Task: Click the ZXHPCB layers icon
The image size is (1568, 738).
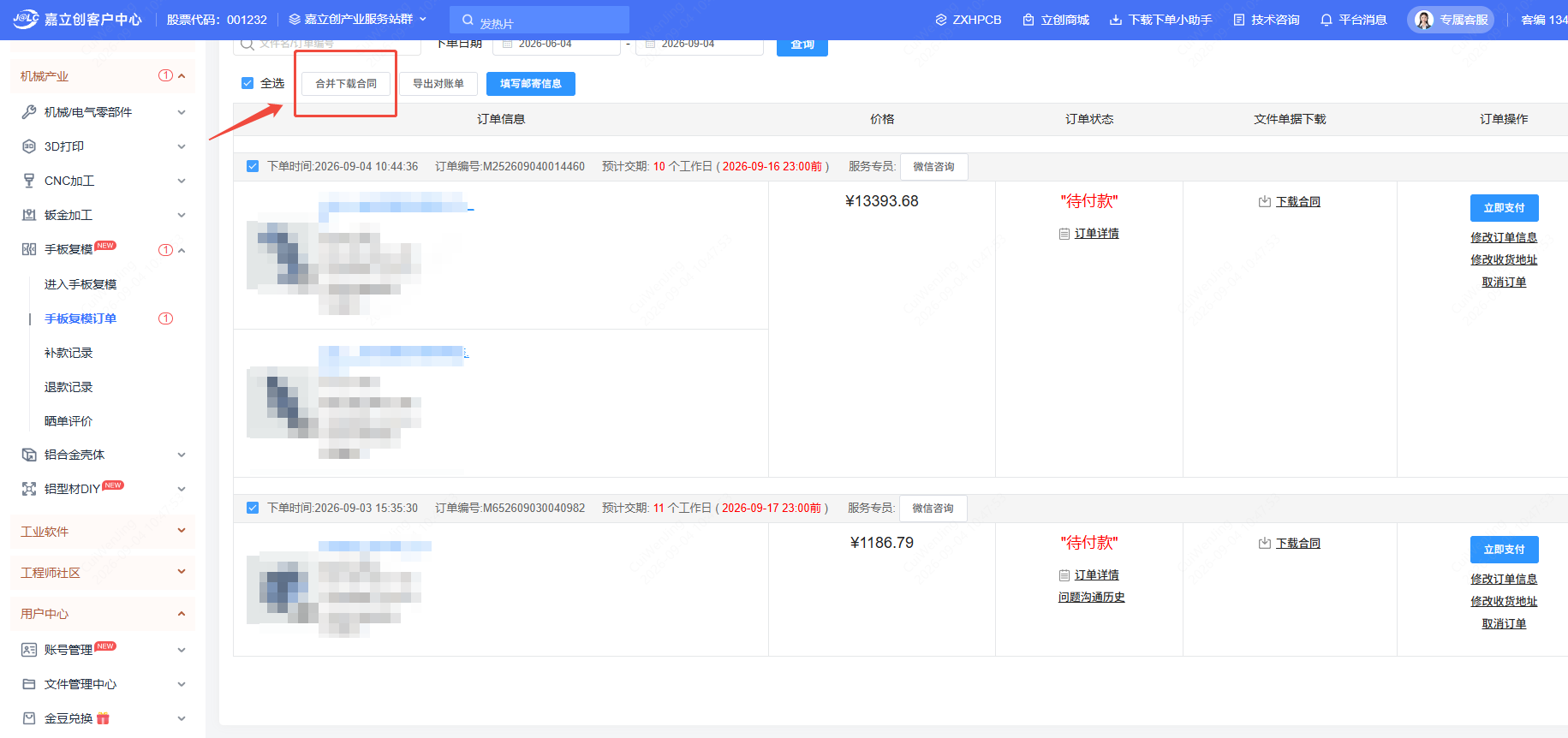Action: 941,20
